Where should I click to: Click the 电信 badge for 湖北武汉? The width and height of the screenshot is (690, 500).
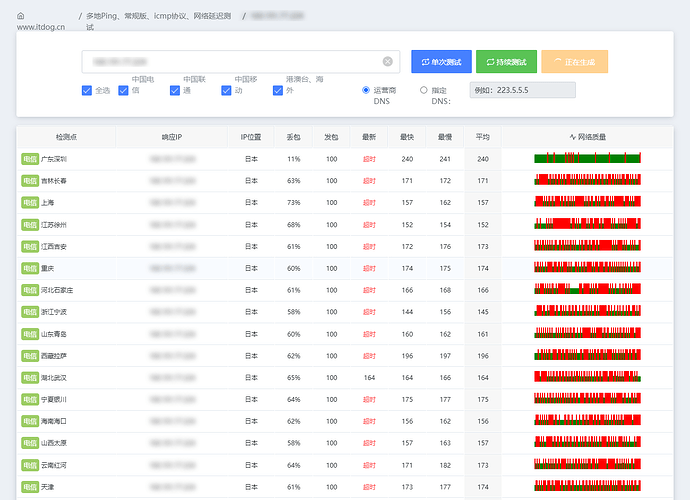(30, 378)
